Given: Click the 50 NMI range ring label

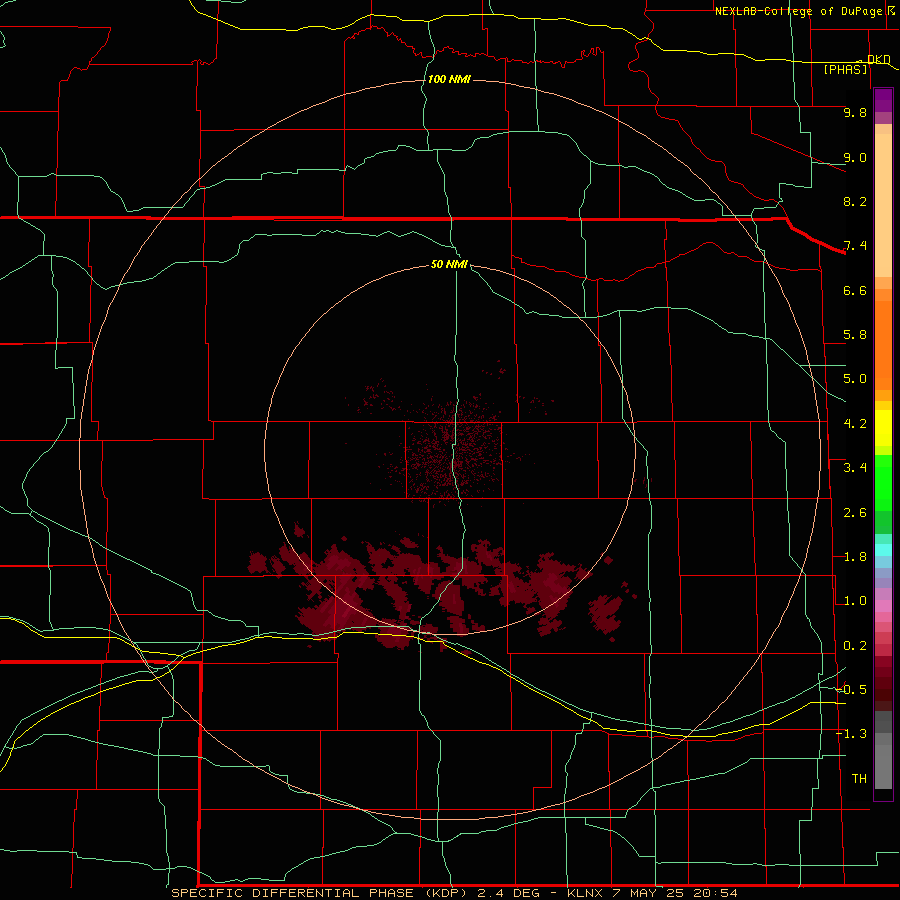Looking at the screenshot, I should (449, 264).
